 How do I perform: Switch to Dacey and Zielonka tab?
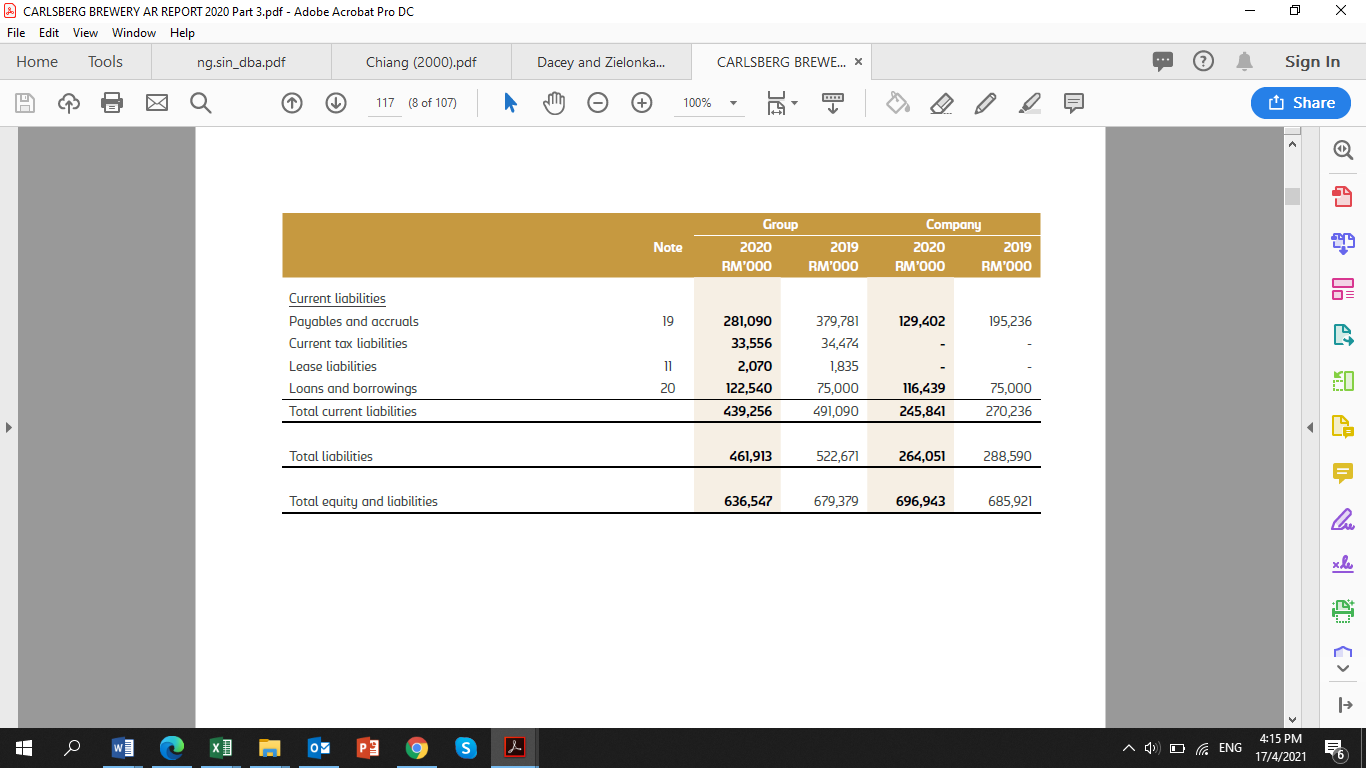pyautogui.click(x=600, y=62)
